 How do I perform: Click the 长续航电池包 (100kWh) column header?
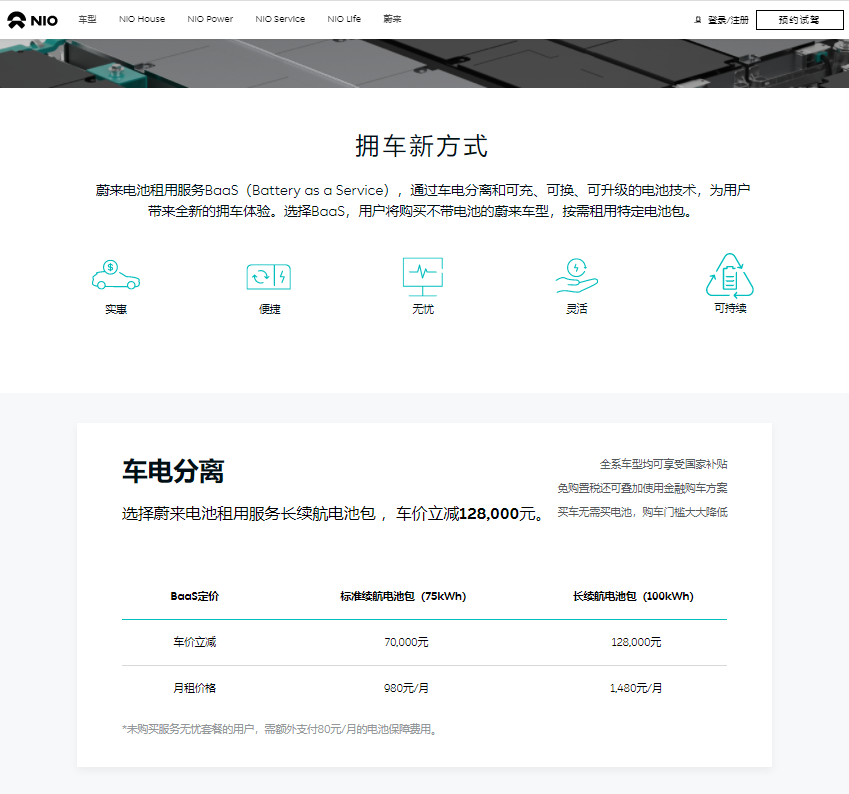click(x=633, y=596)
